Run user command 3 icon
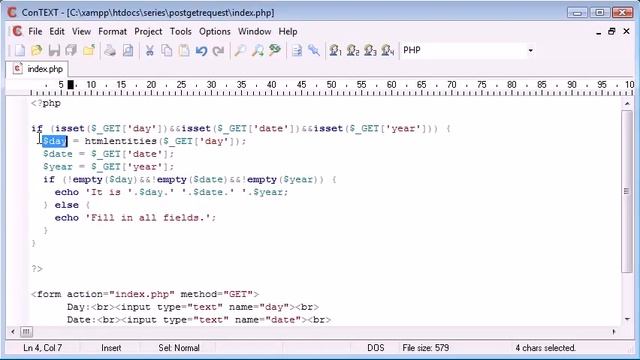Image resolution: width=640 pixels, height=360 pixels. click(x=370, y=51)
